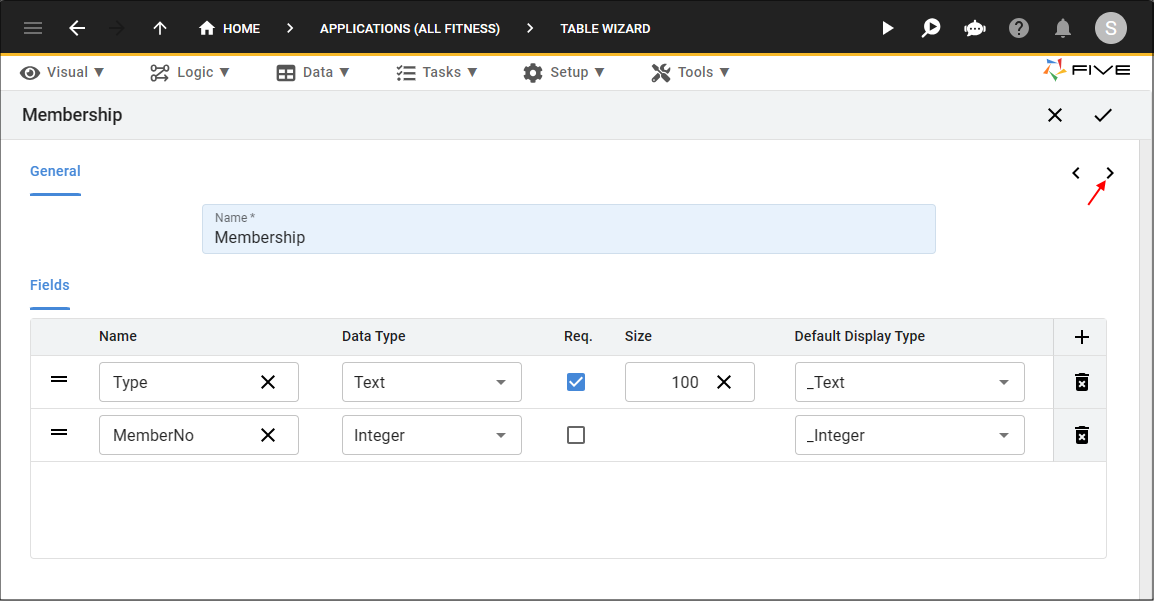
Task: Open the Setup menu
Action: (564, 72)
